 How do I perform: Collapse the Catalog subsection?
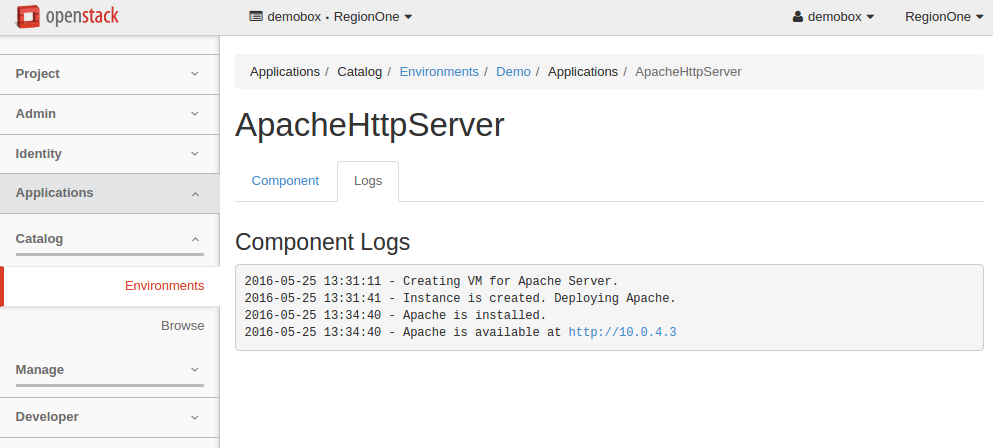(x=109, y=239)
